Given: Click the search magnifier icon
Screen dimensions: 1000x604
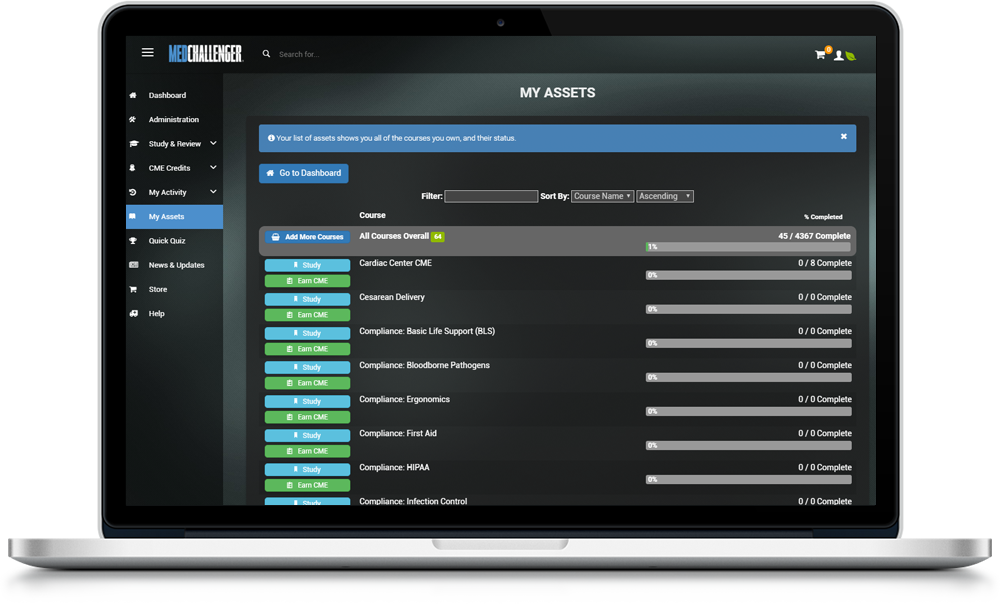Looking at the screenshot, I should [x=266, y=54].
